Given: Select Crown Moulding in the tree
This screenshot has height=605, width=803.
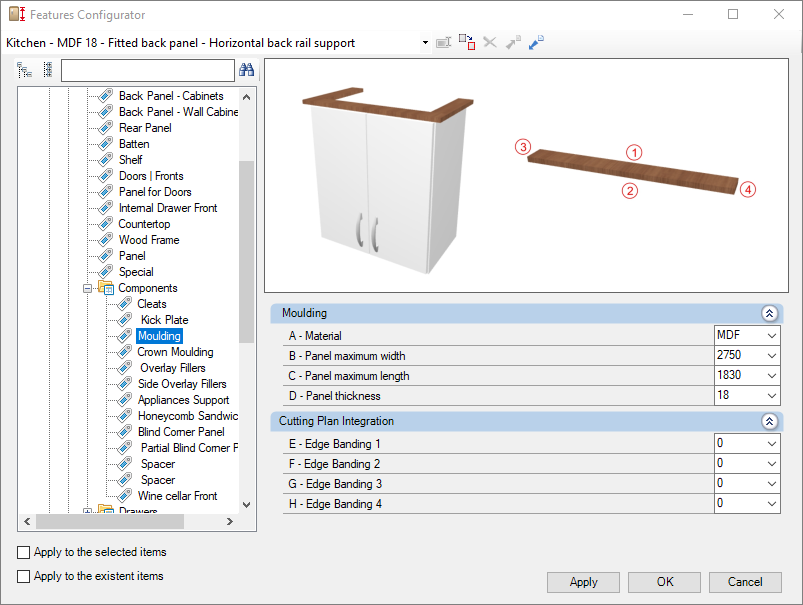Looking at the screenshot, I should point(175,352).
